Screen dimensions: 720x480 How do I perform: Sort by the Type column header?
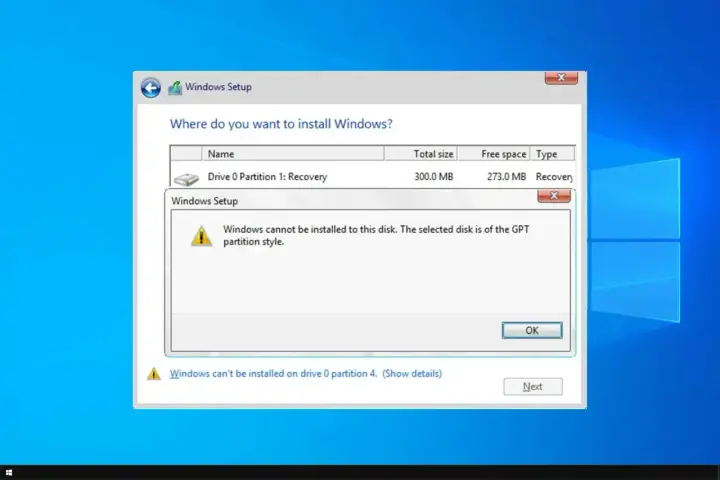(x=552, y=153)
